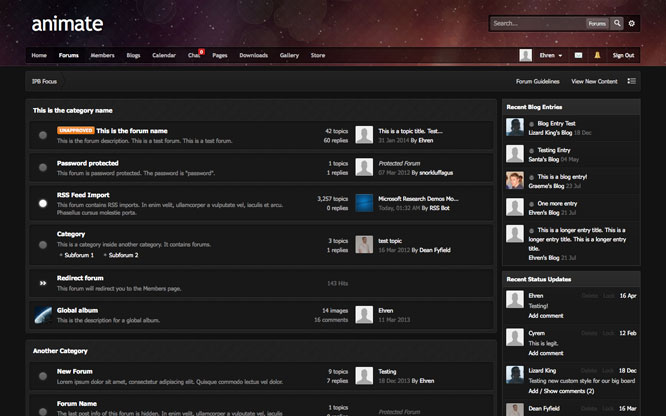Open the Global album thumbnail icon

coord(43,315)
